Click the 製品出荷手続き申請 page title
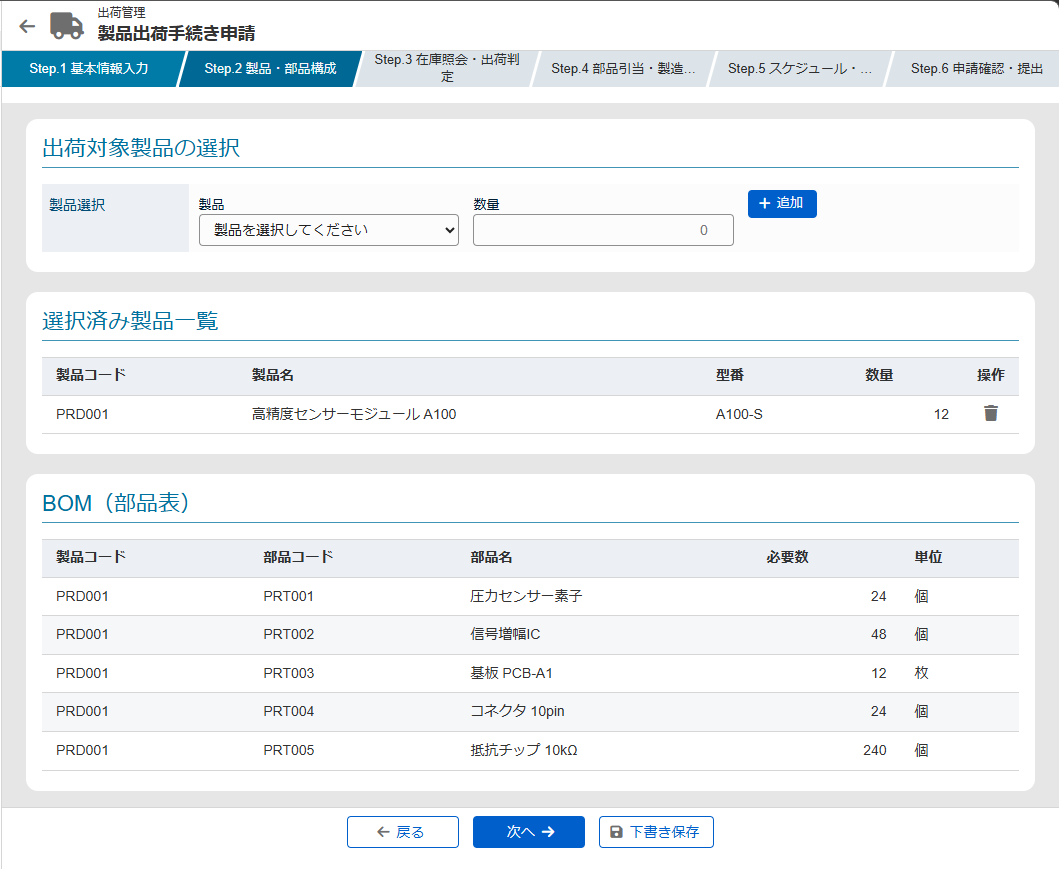1059x869 pixels. (176, 33)
